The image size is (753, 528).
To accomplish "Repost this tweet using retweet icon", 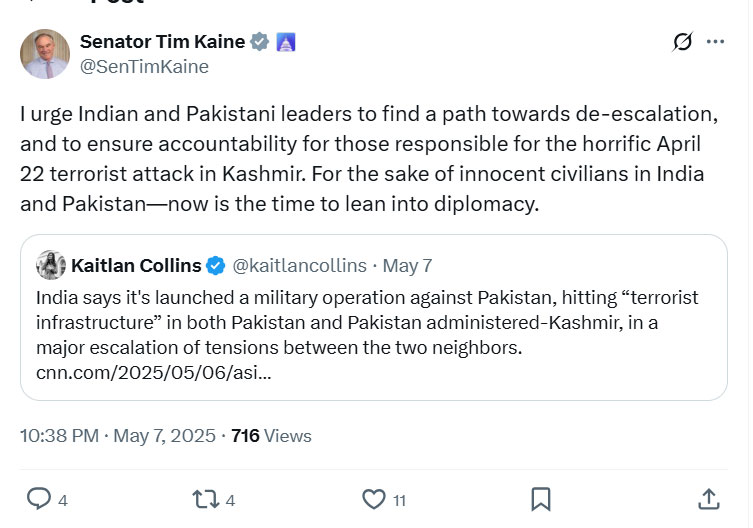I will click(x=204, y=498).
